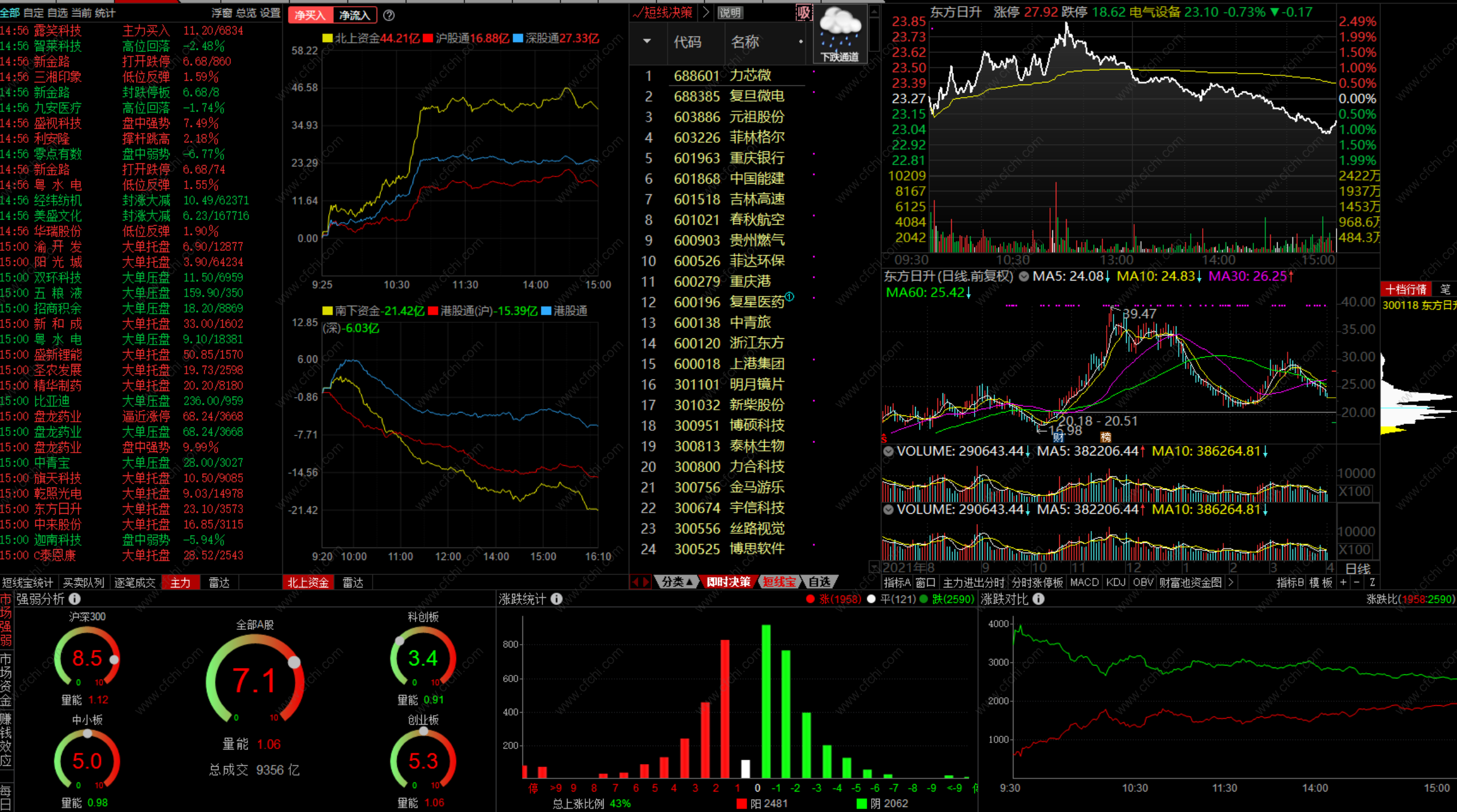Click the 说明 button
Viewport: 1457px width, 812px height.
(x=730, y=13)
